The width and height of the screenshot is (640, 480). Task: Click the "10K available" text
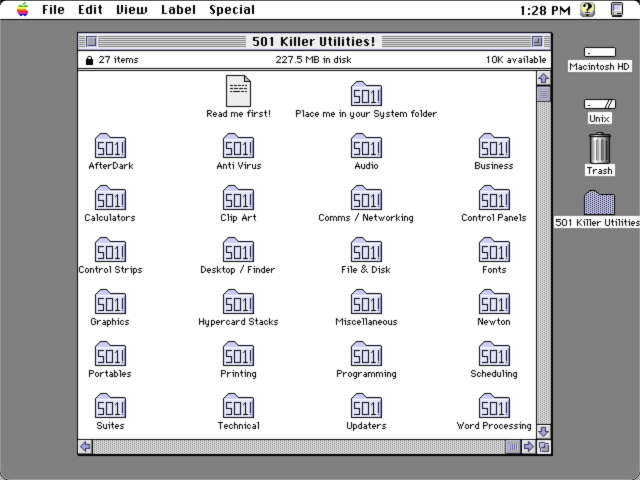[516, 60]
